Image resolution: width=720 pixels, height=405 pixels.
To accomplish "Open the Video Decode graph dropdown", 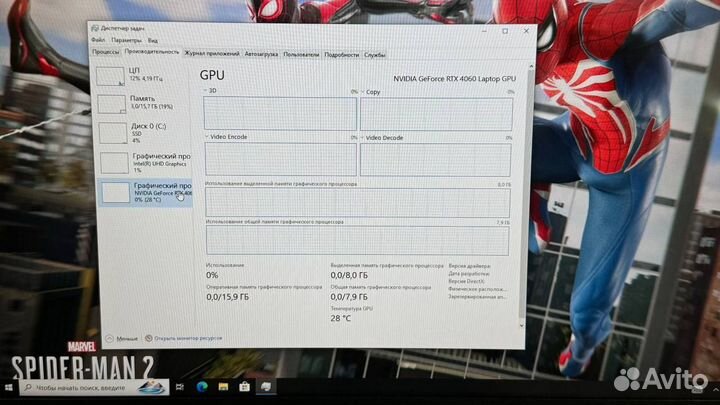I will [363, 137].
